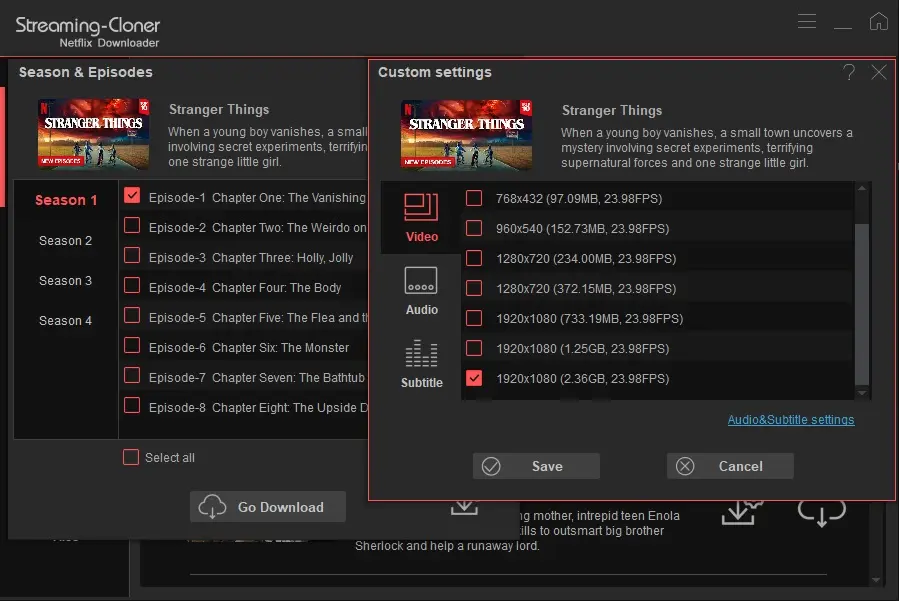Image resolution: width=899 pixels, height=601 pixels.
Task: Tick the 768x432 (97.09MB) video option
Action: 474,198
